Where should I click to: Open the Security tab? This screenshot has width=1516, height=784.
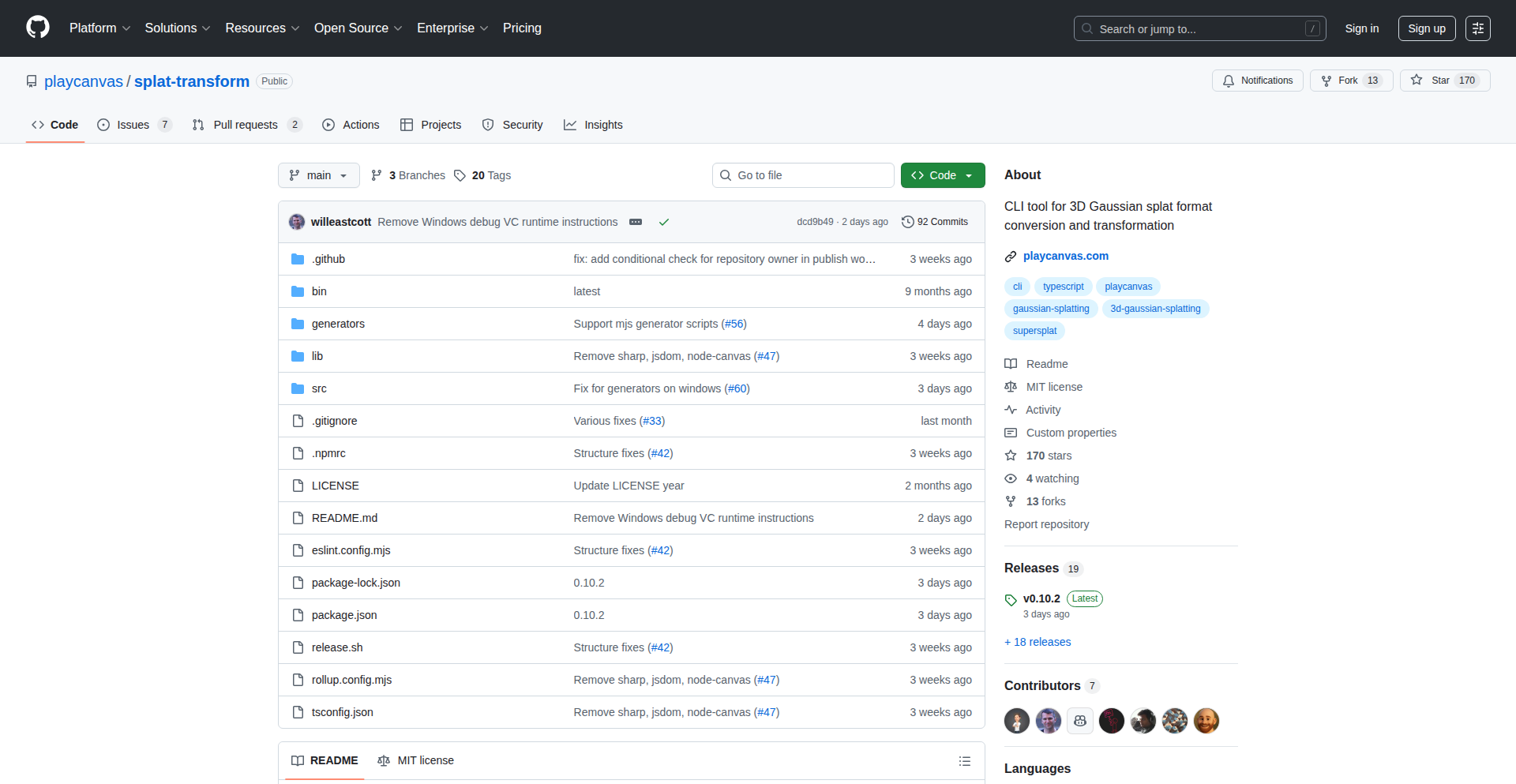(x=512, y=125)
